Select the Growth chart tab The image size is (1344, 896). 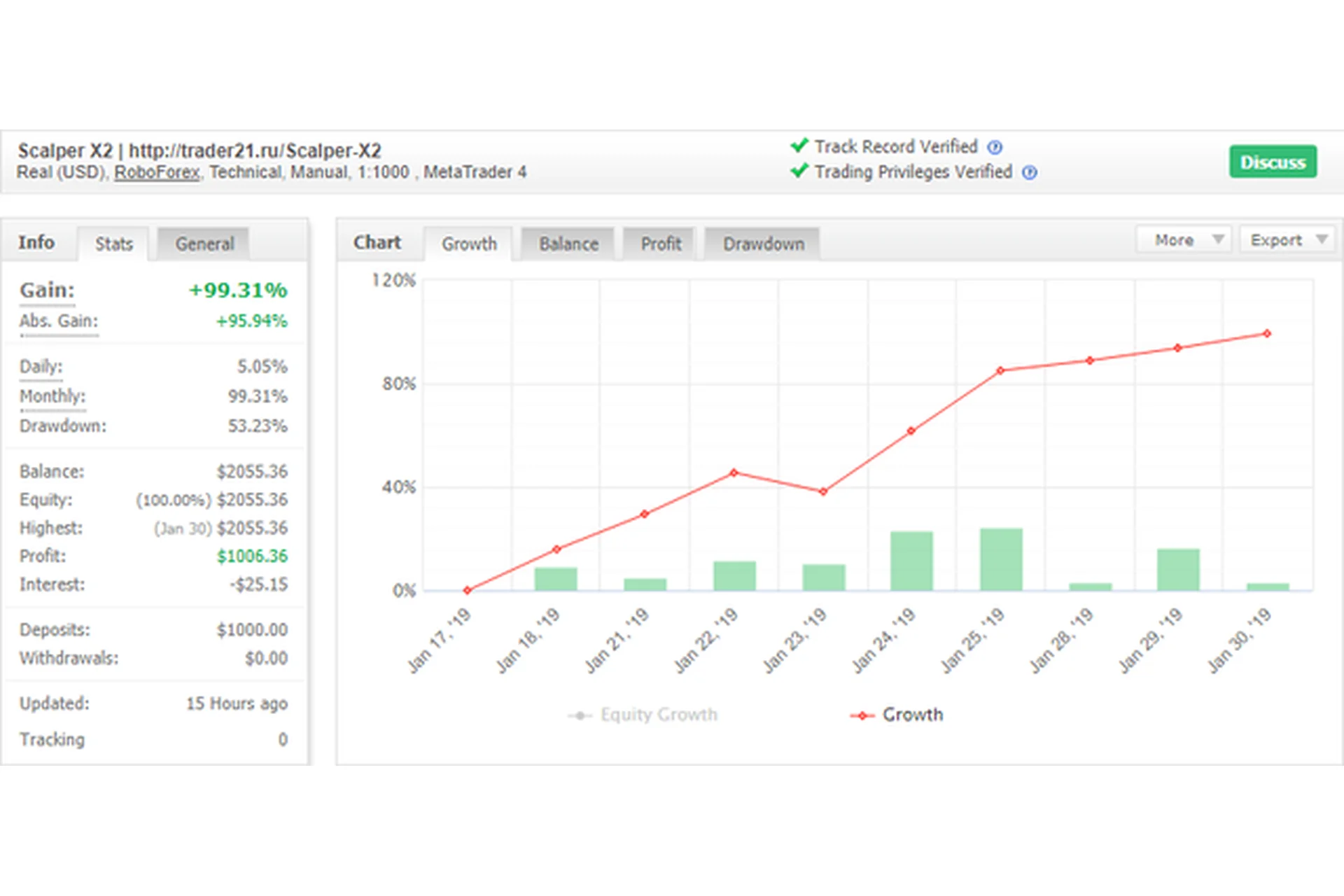click(468, 244)
